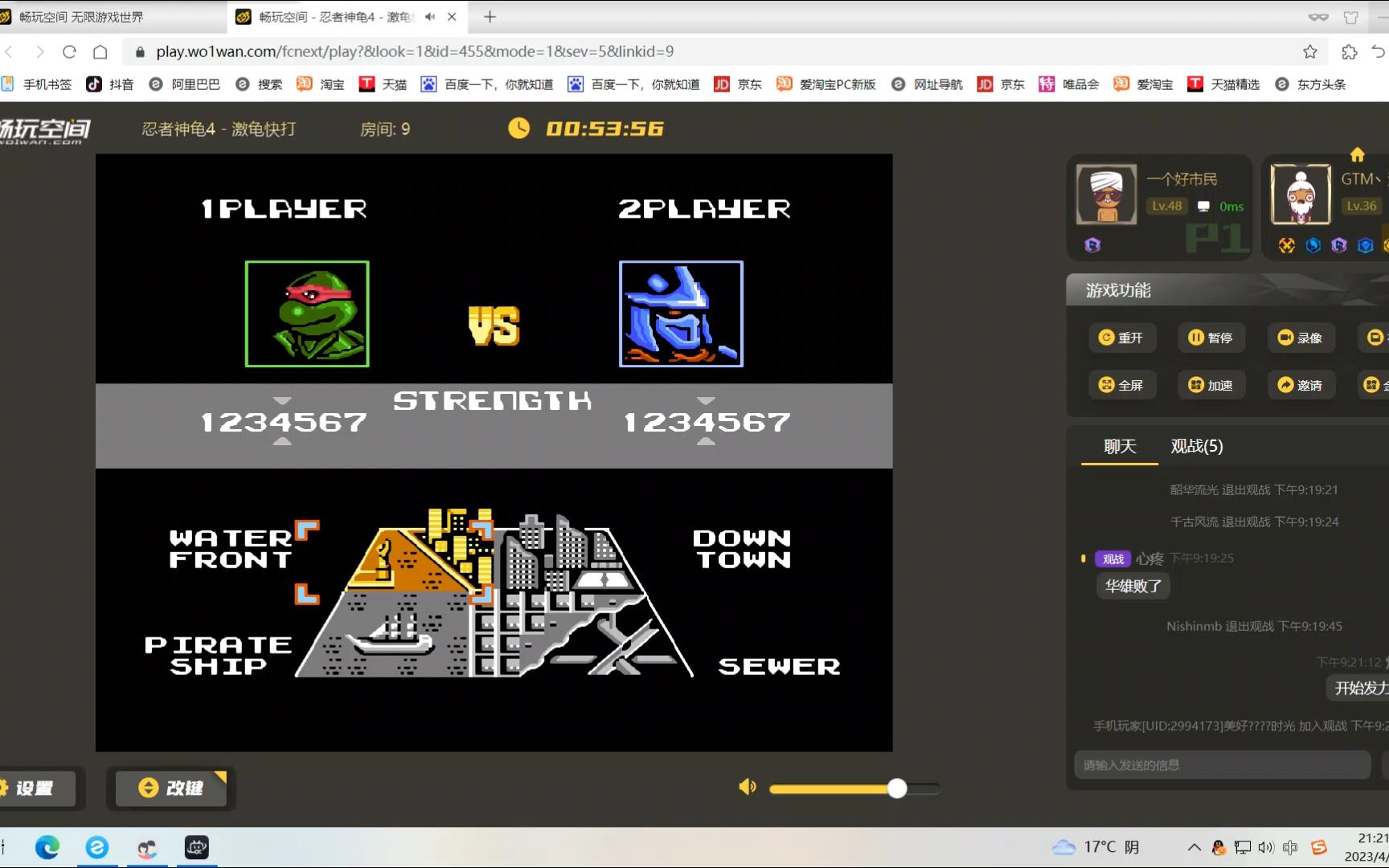Click the address bar URL
Viewport: 1389px width, 868px height.
415,51
